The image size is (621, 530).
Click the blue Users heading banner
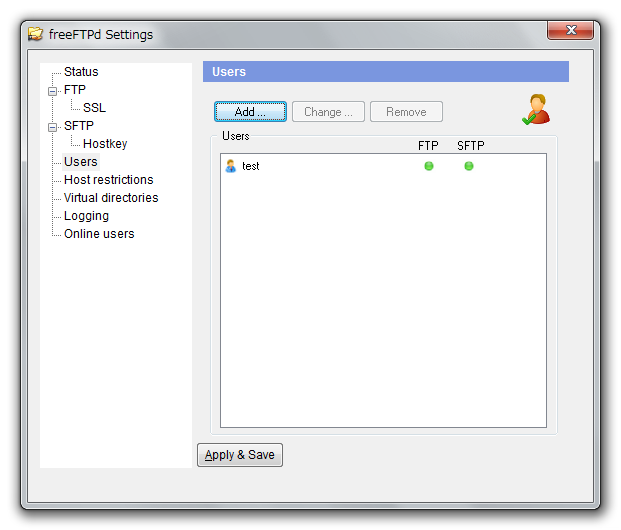click(x=386, y=72)
